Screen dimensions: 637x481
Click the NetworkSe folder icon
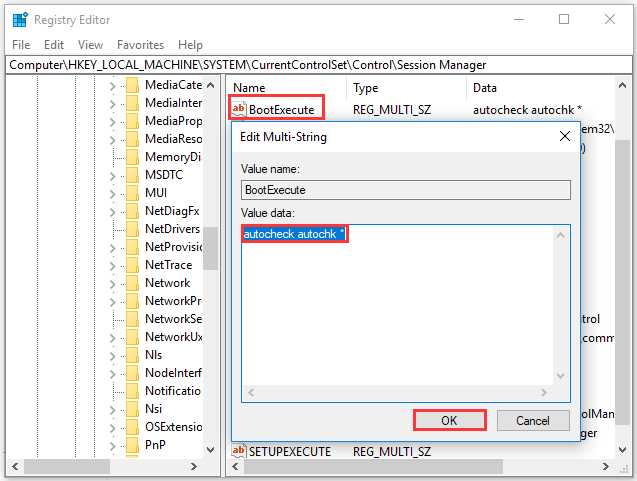[x=132, y=319]
